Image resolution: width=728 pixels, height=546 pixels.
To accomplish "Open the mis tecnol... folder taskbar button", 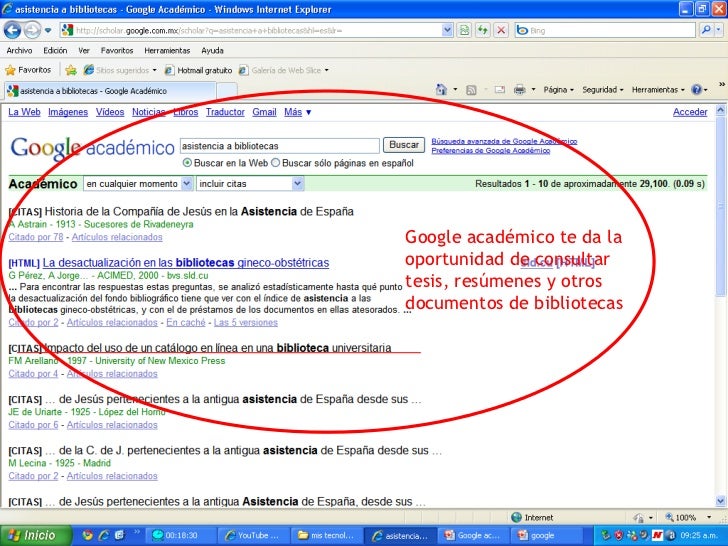I will pyautogui.click(x=327, y=535).
